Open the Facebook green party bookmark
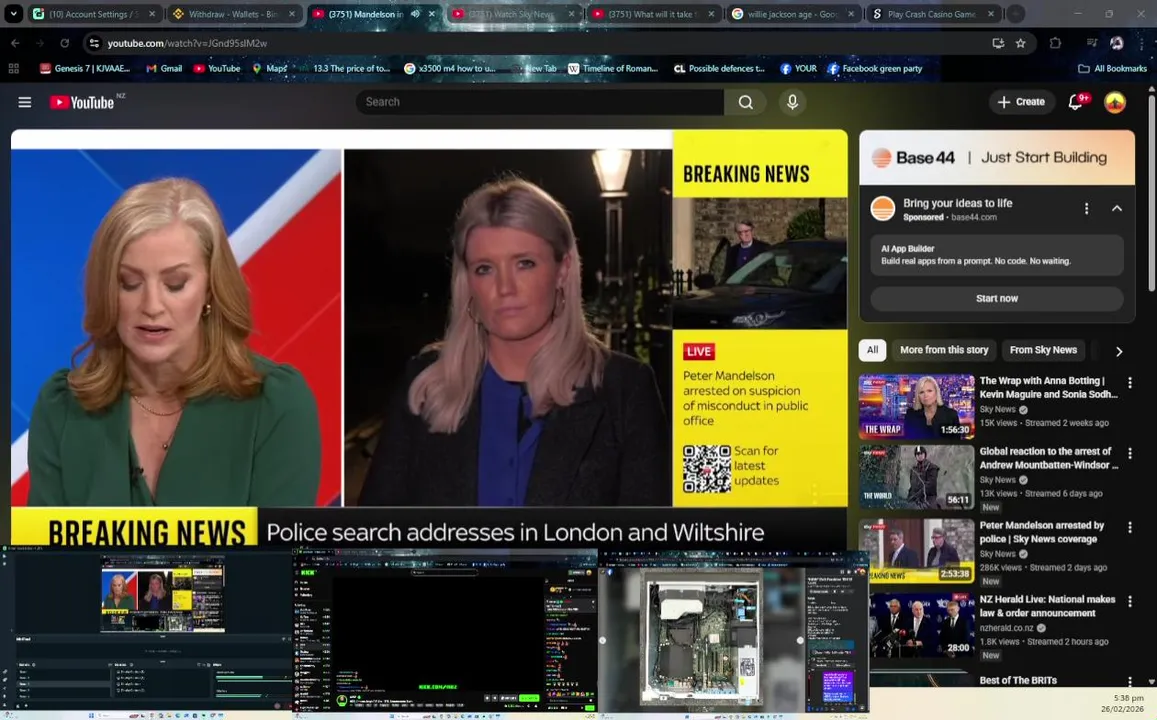The height and width of the screenshot is (720, 1157). pyautogui.click(x=875, y=69)
